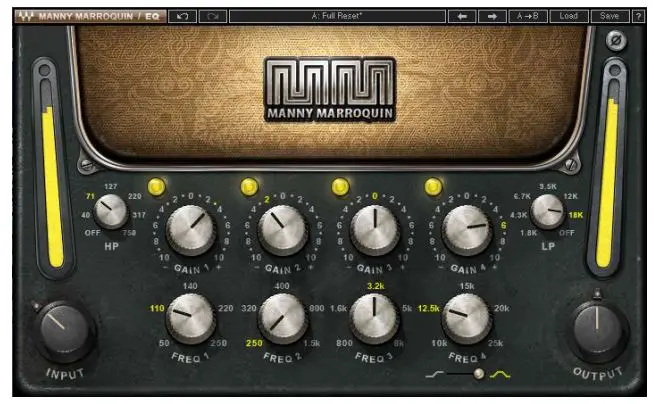This screenshot has height=404, width=654.
Task: Open help with the question mark button
Action: point(638,17)
